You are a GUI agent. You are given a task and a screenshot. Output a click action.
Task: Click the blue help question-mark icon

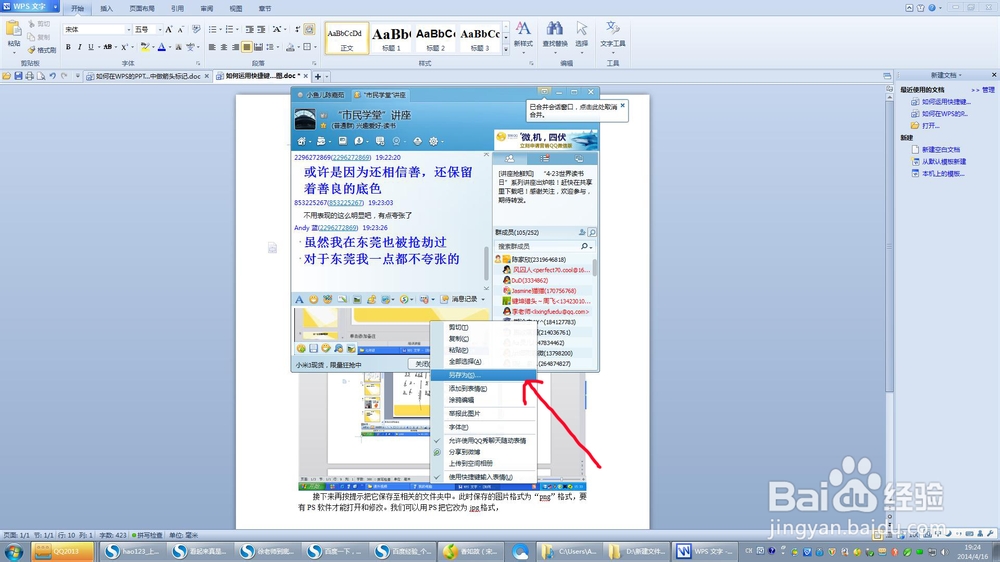click(932, 8)
